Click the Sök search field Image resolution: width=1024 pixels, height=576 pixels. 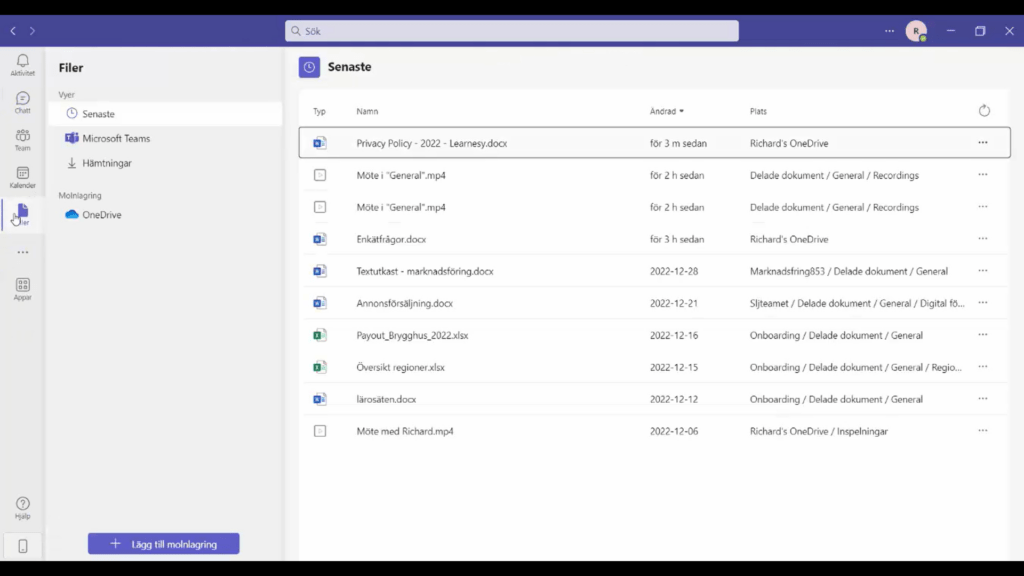(512, 31)
